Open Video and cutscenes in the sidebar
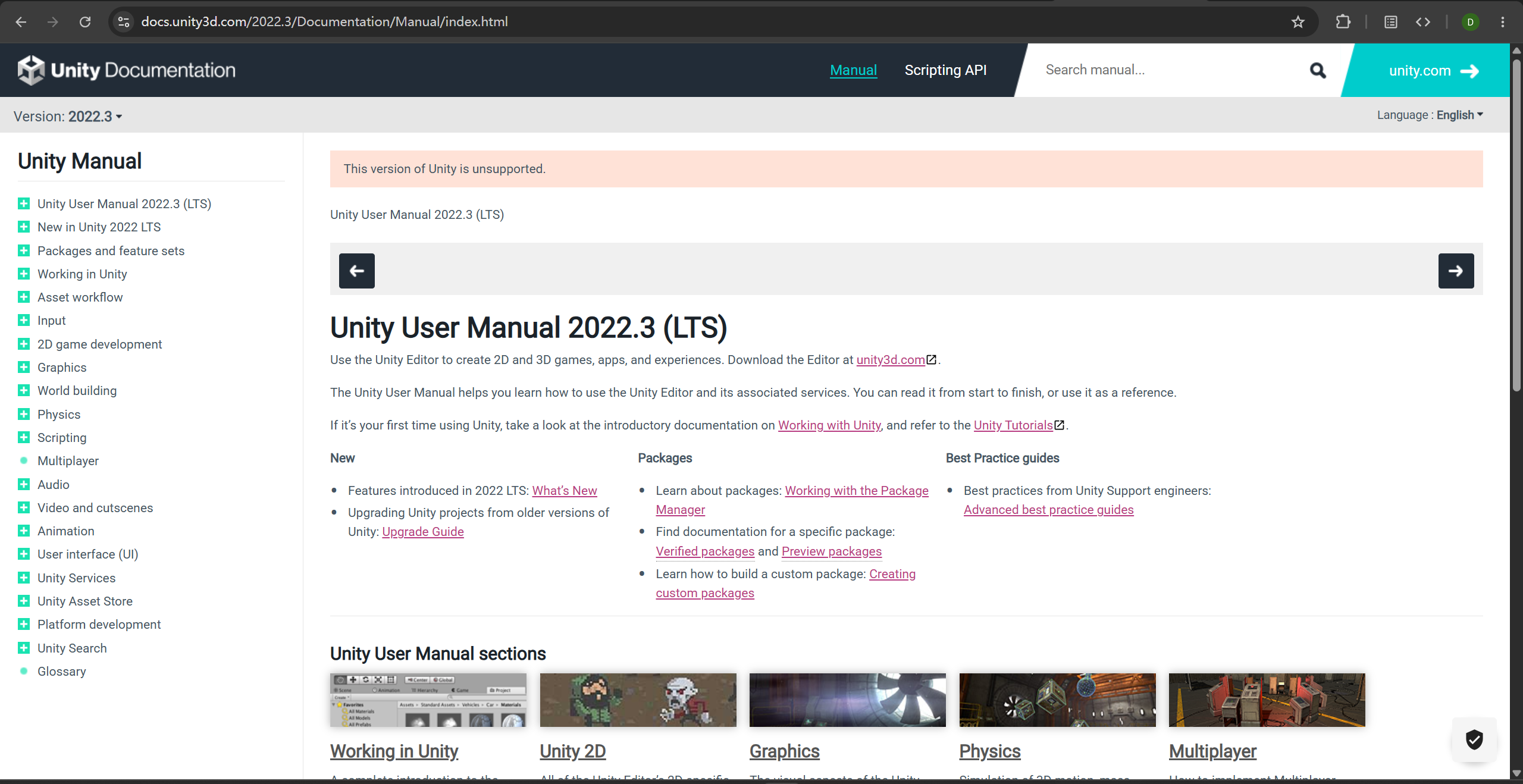The height and width of the screenshot is (784, 1523). coord(95,507)
